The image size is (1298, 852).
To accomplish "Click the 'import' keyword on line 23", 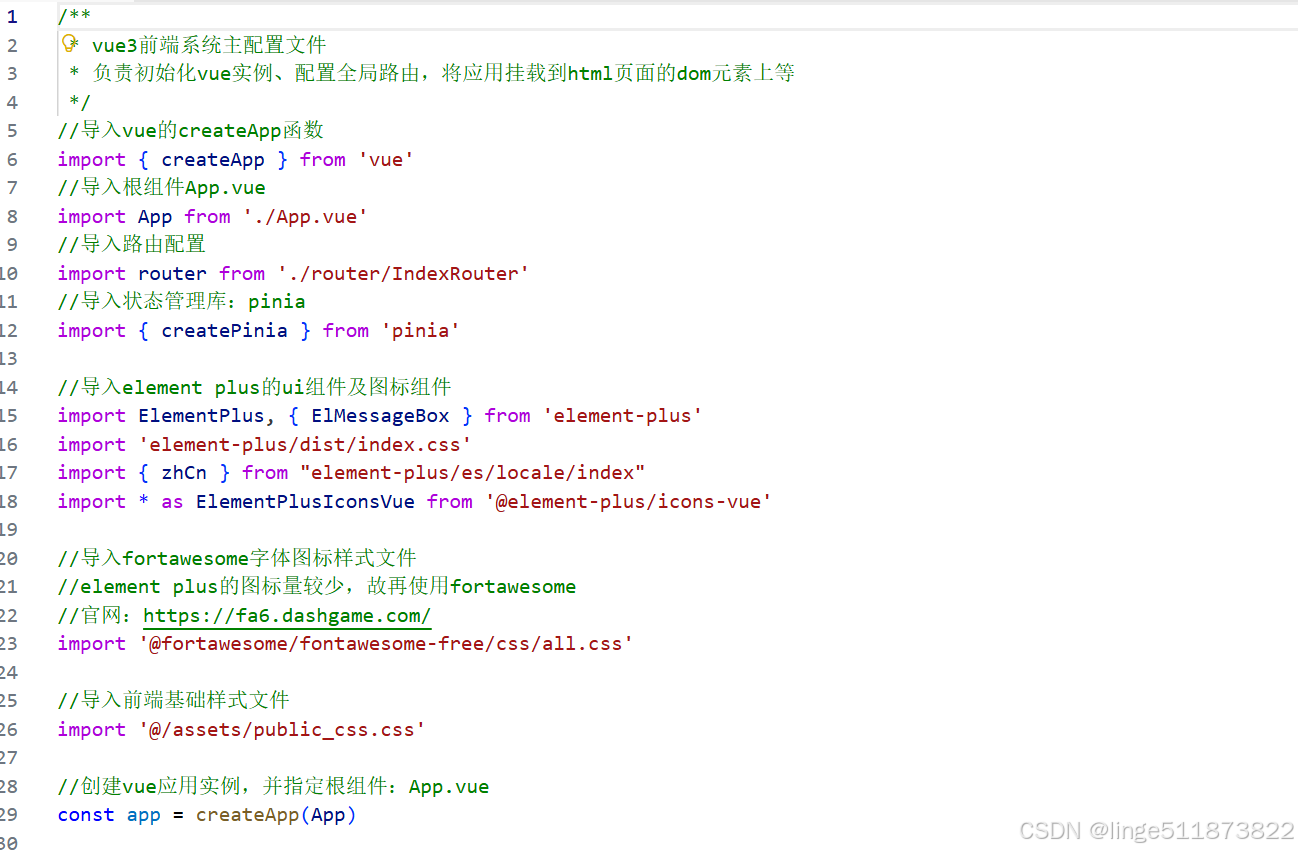I will 92,643.
